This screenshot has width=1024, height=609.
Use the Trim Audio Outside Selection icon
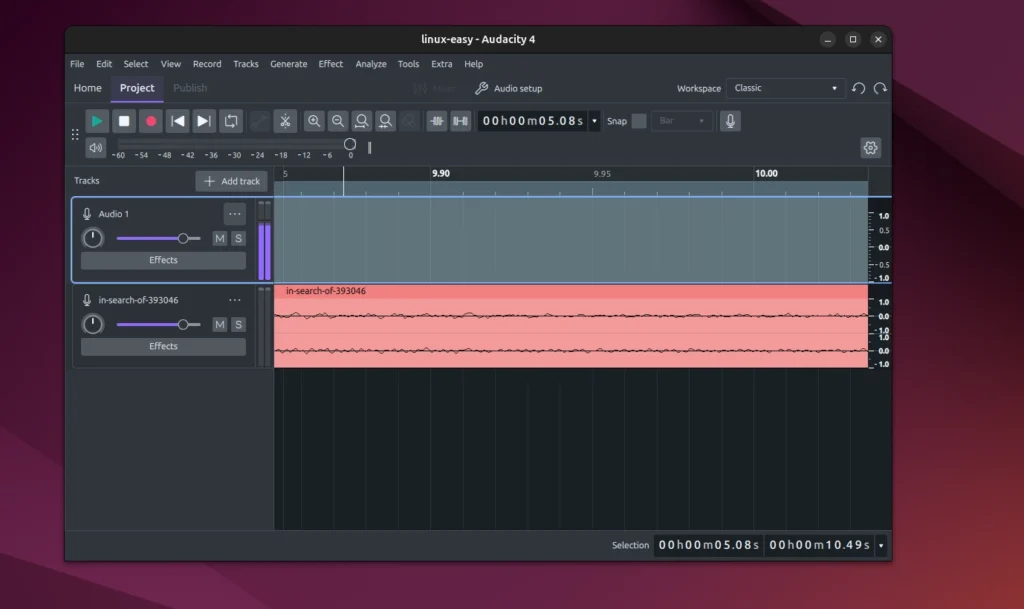click(x=437, y=121)
